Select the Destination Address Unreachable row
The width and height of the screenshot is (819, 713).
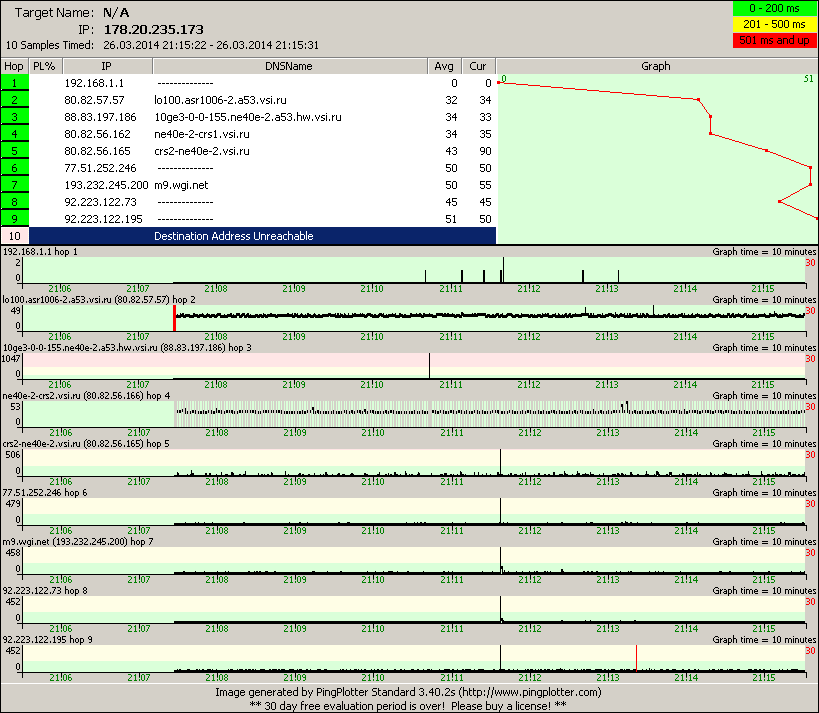(x=233, y=236)
